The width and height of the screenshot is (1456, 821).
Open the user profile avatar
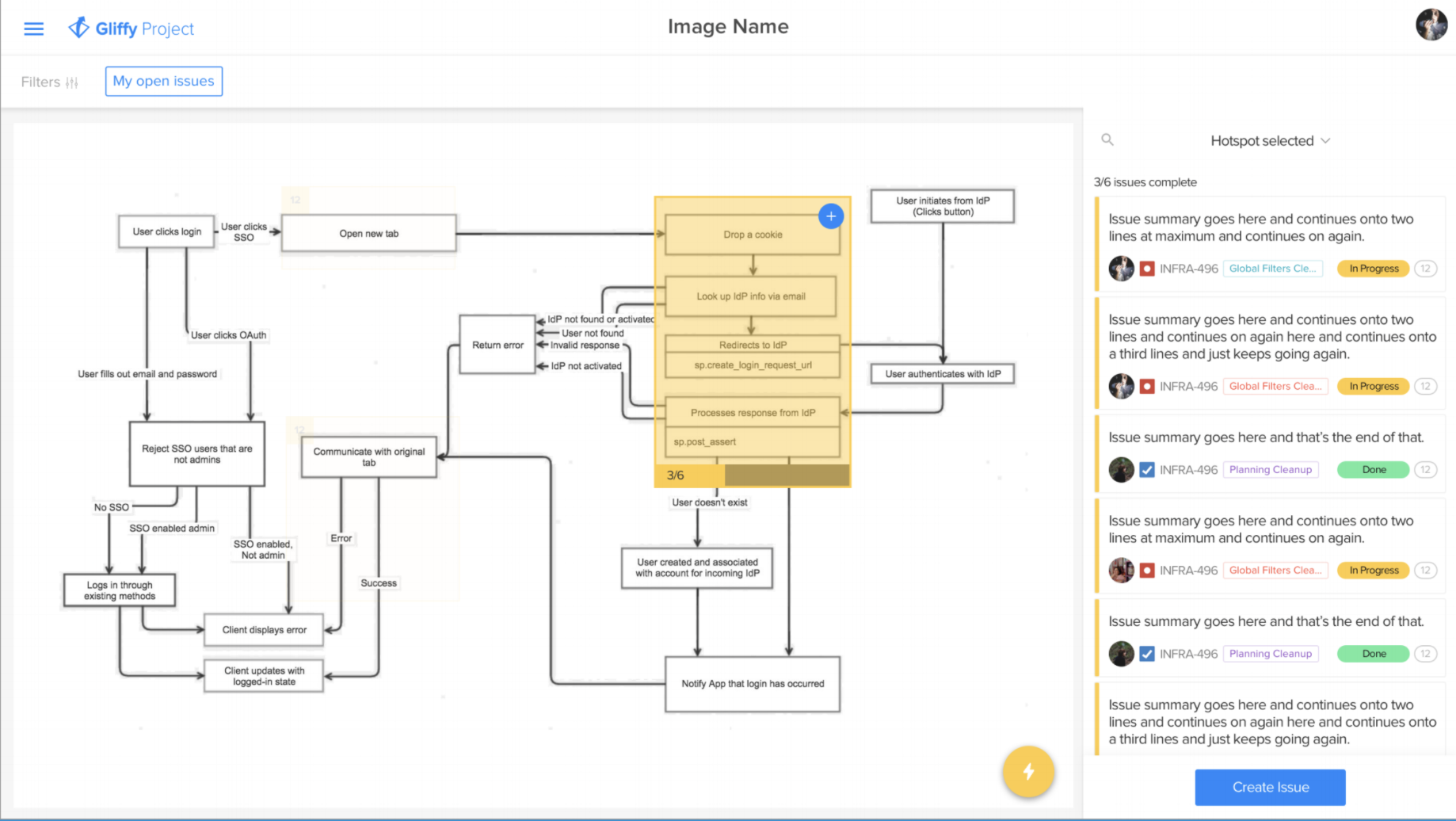pos(1431,25)
